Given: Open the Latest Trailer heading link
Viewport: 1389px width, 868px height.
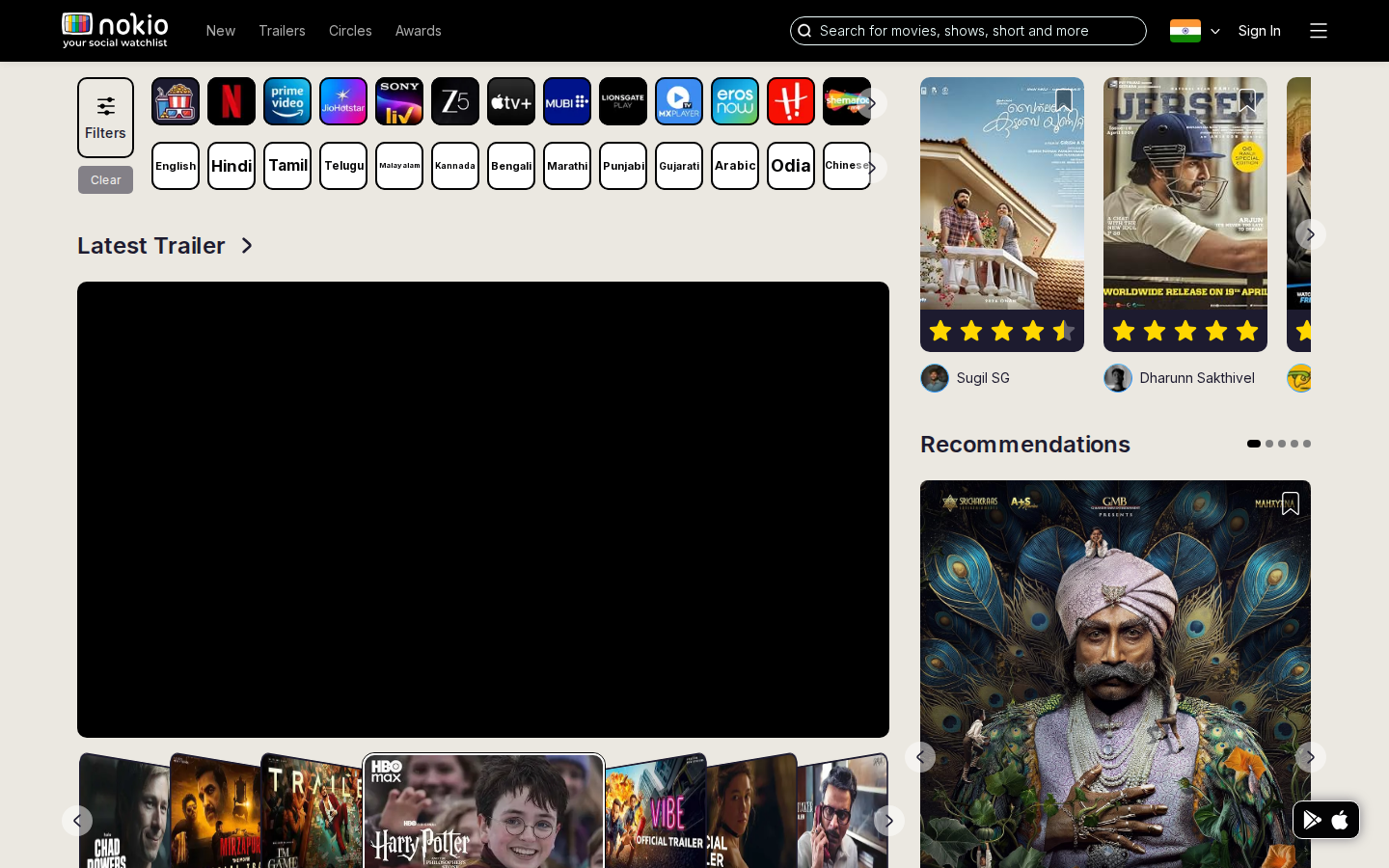Looking at the screenshot, I should coord(151,246).
